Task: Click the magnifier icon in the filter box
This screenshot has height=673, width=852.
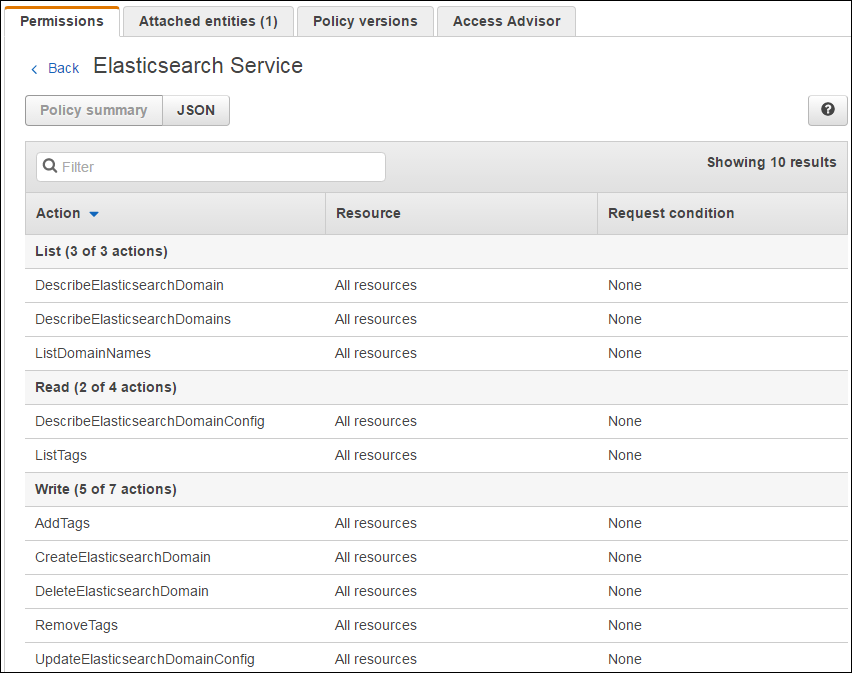Action: pyautogui.click(x=50, y=167)
